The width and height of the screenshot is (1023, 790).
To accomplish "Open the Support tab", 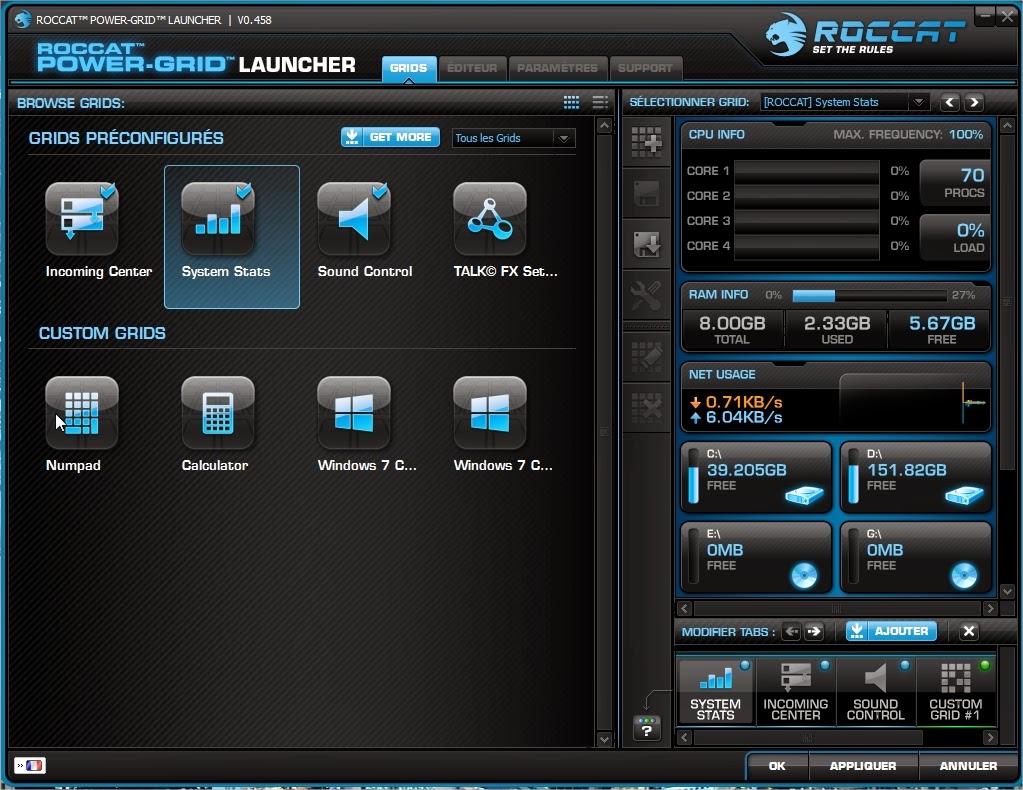I will point(645,68).
